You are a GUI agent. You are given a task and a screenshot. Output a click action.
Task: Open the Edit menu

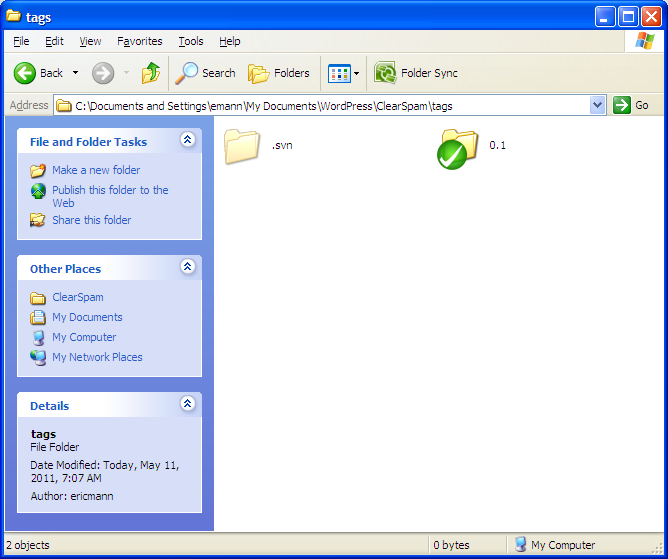(54, 41)
